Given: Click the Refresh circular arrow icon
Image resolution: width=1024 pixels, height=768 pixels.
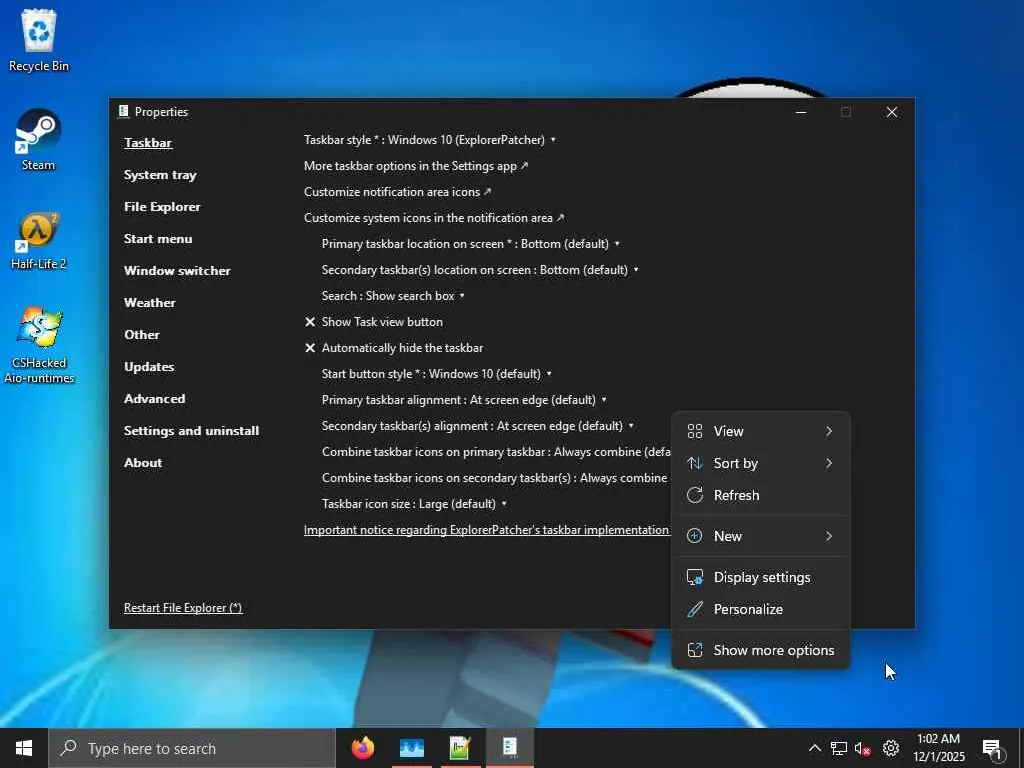Looking at the screenshot, I should click(x=695, y=495).
